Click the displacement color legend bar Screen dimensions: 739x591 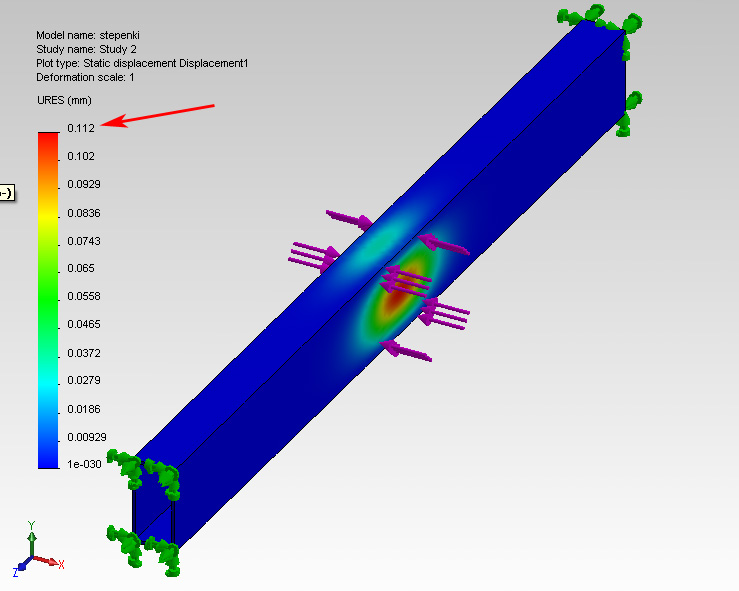48,301
